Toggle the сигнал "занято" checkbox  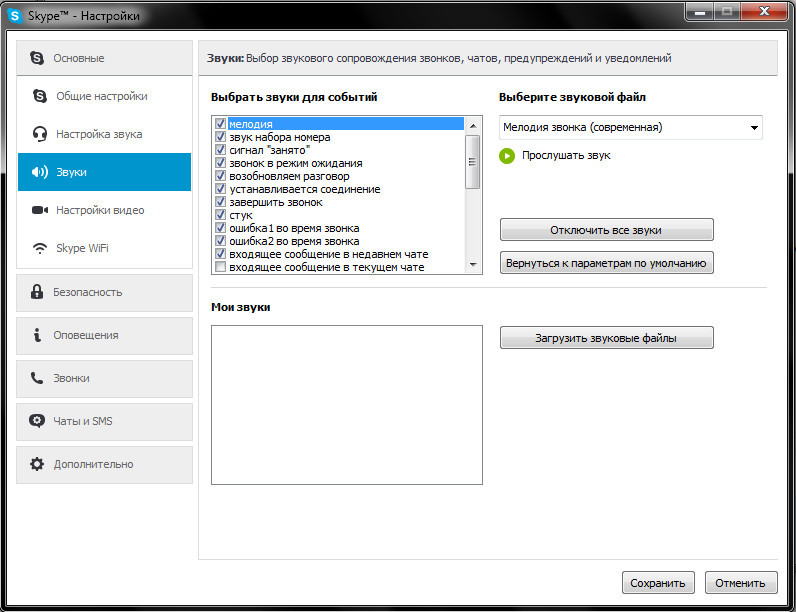pos(220,150)
